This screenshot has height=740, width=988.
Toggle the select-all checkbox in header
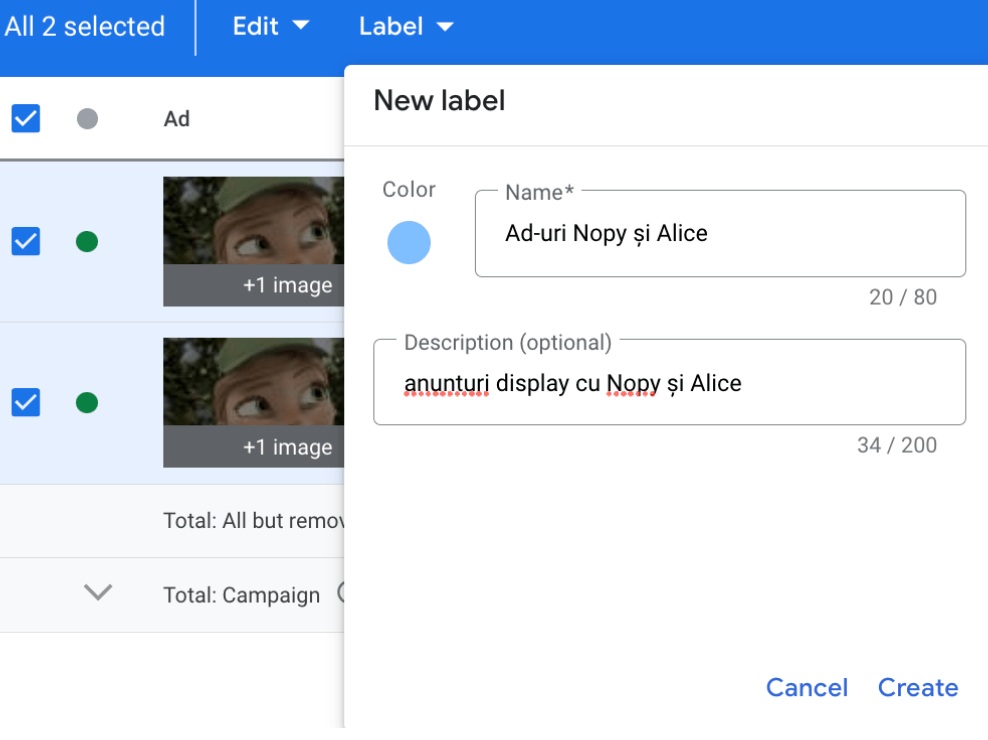pyautogui.click(x=26, y=119)
